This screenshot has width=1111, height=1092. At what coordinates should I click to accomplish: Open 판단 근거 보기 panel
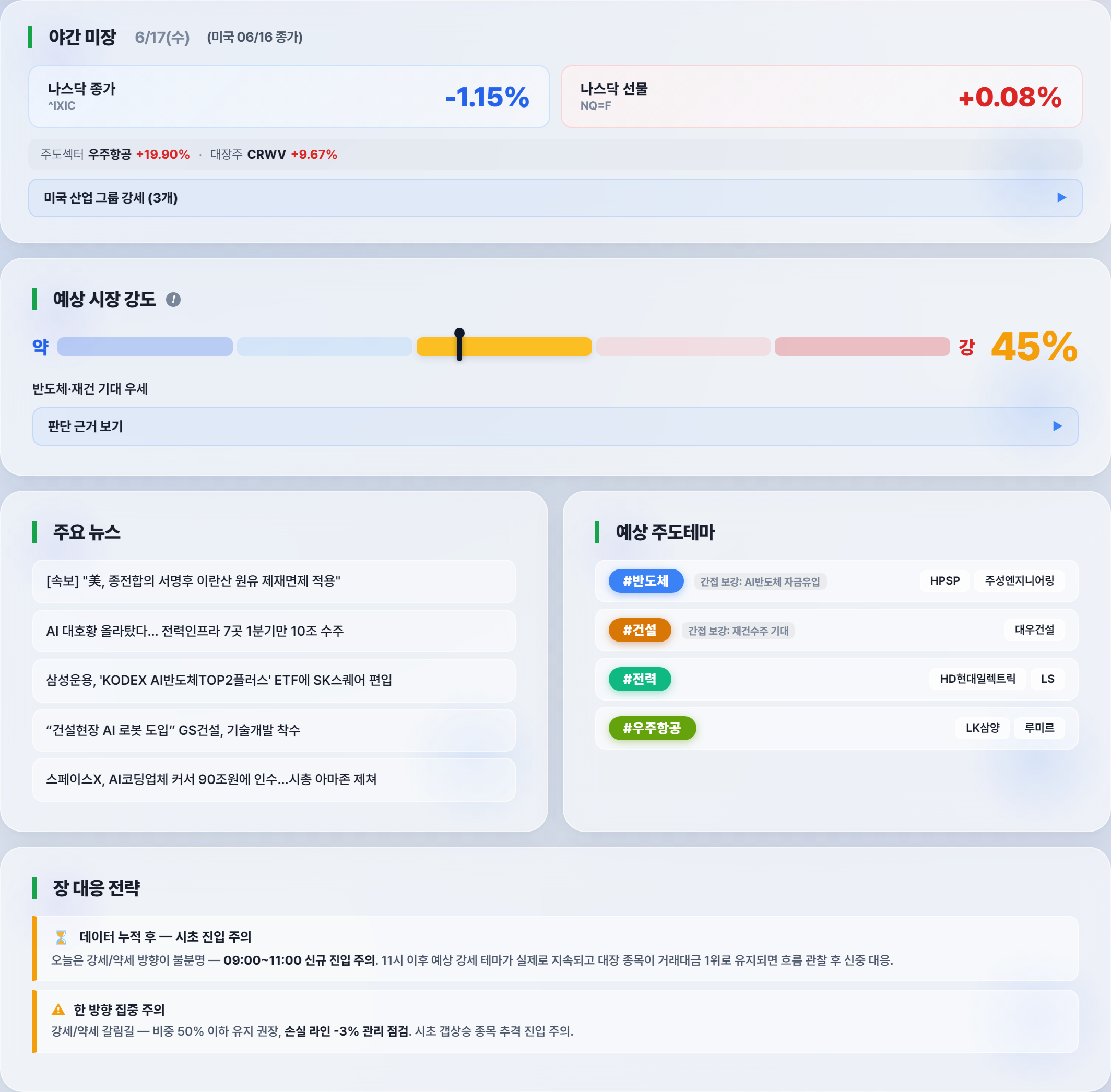click(555, 426)
